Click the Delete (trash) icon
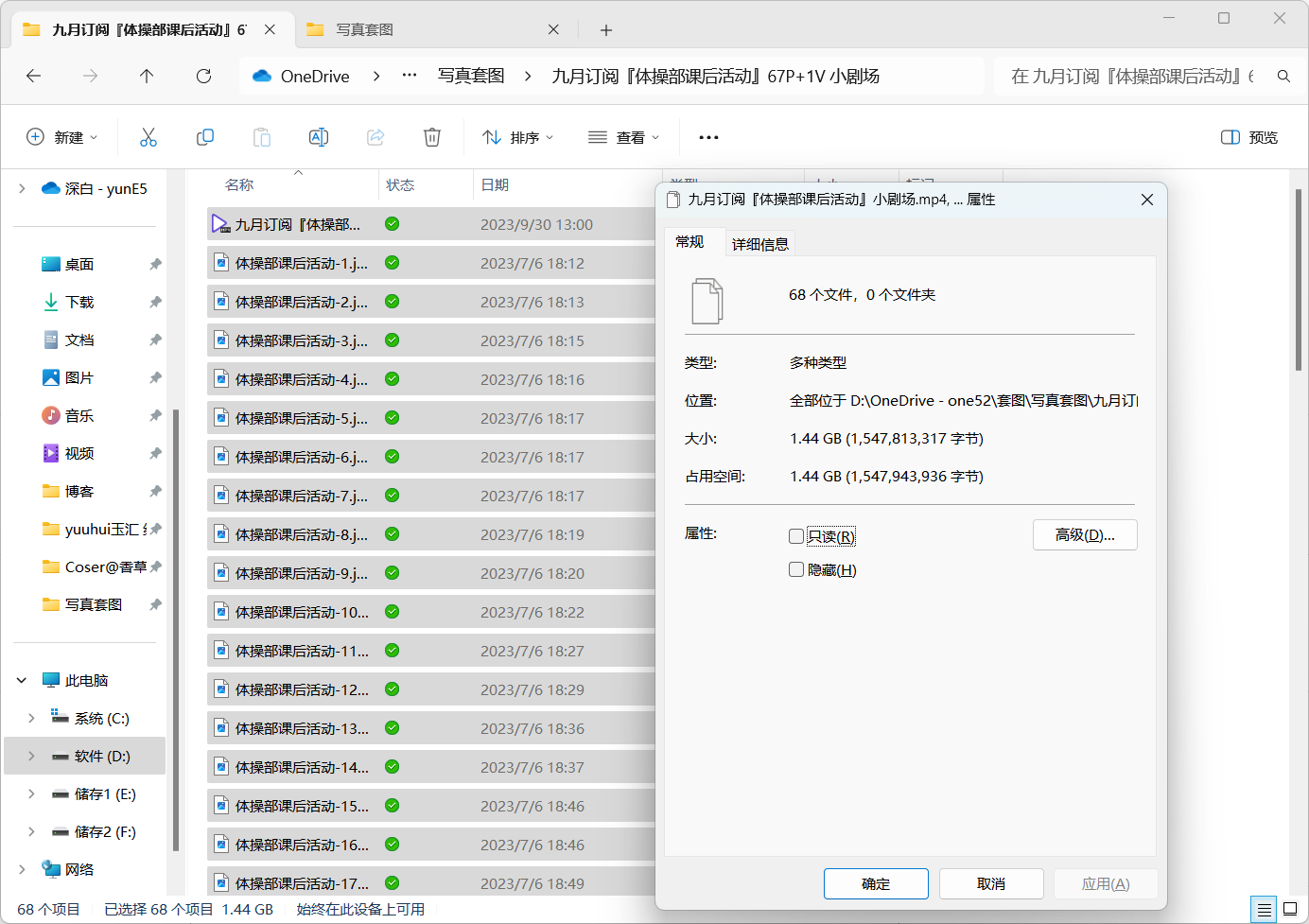The image size is (1309, 924). pyautogui.click(x=432, y=137)
